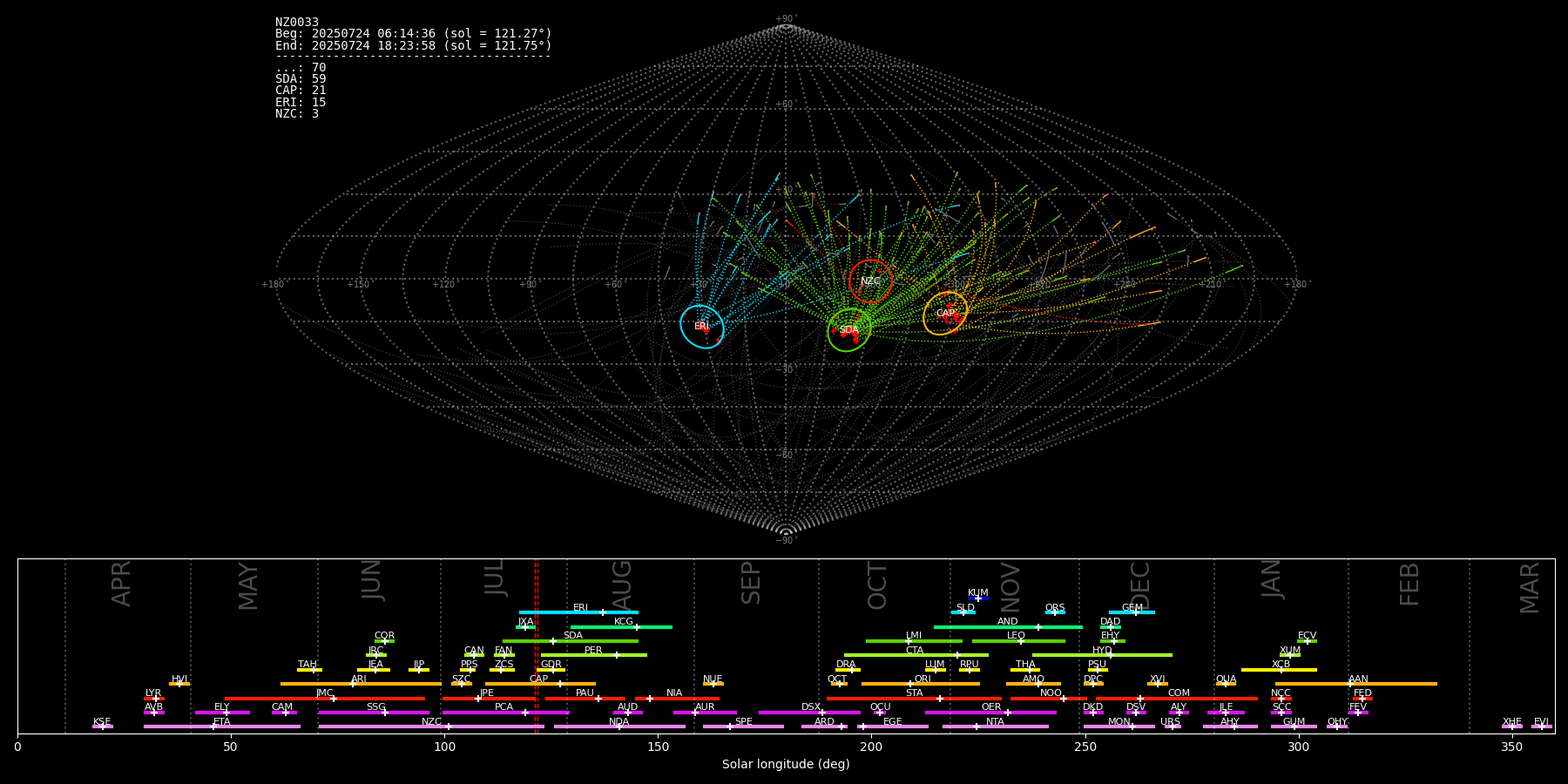Click the ERI cyan shower bar in the timeline

click(x=578, y=612)
